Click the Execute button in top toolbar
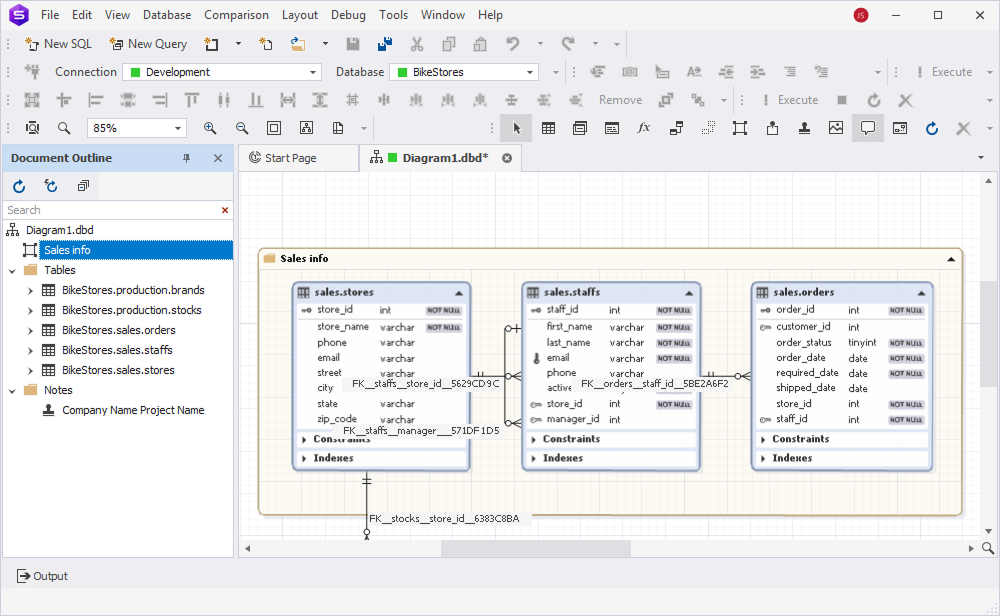This screenshot has height=616, width=1000. 945,72
